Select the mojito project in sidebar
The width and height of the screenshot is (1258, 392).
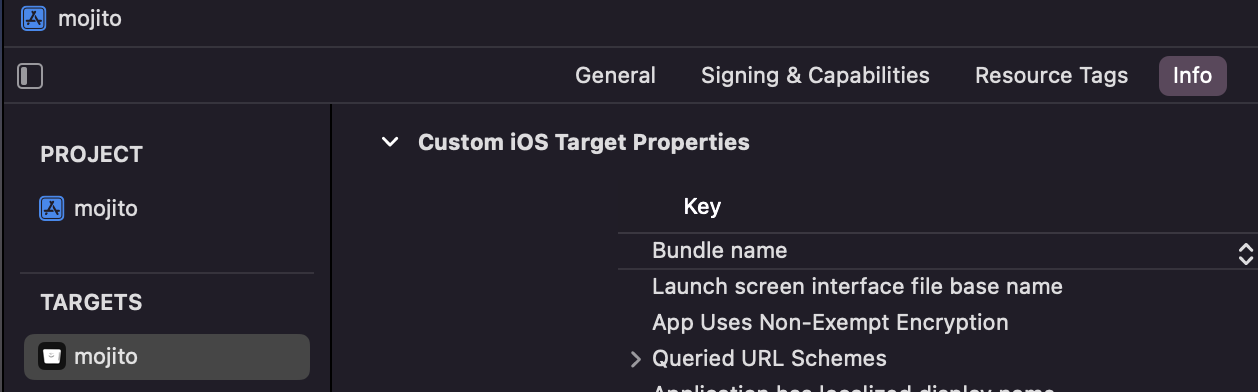click(168, 209)
